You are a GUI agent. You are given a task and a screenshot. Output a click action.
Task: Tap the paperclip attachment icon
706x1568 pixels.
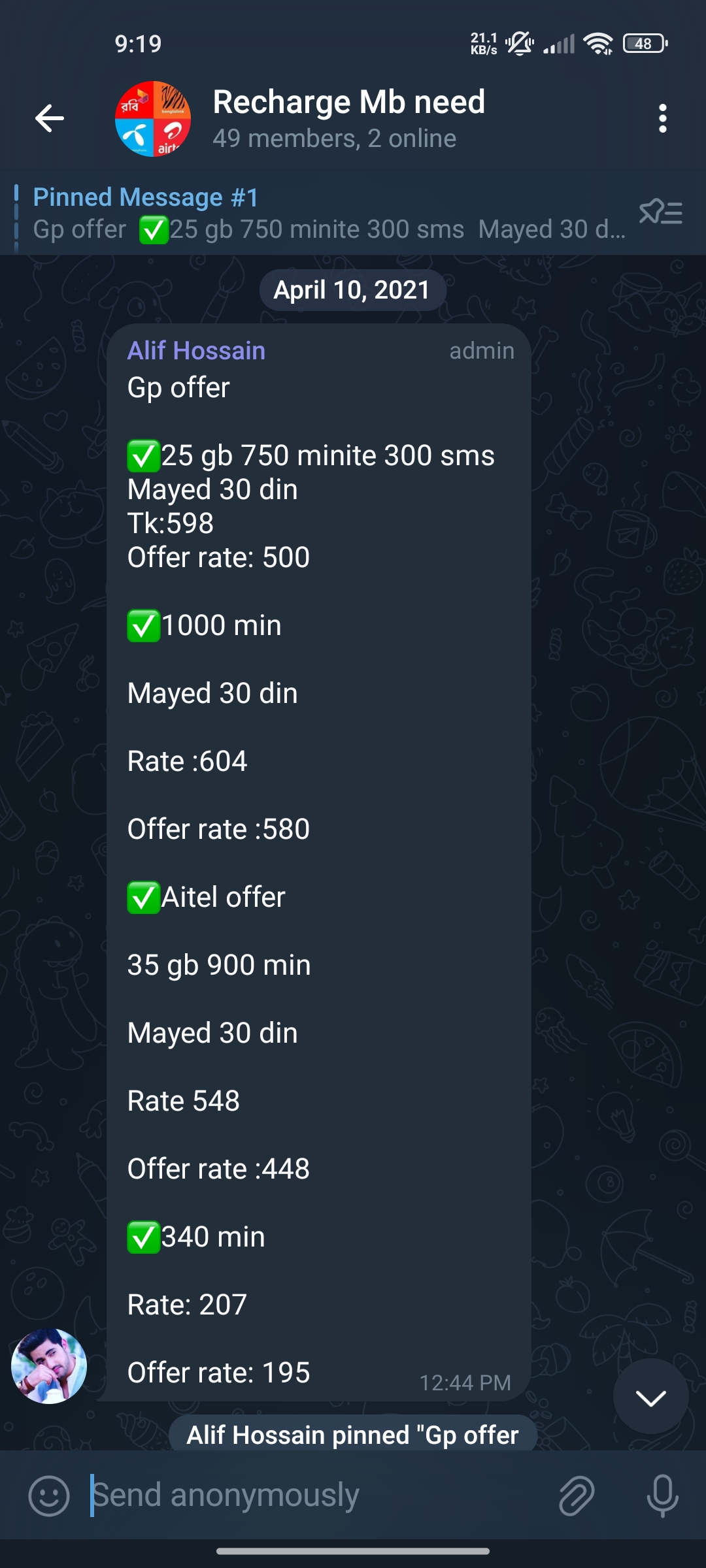coord(576,1495)
